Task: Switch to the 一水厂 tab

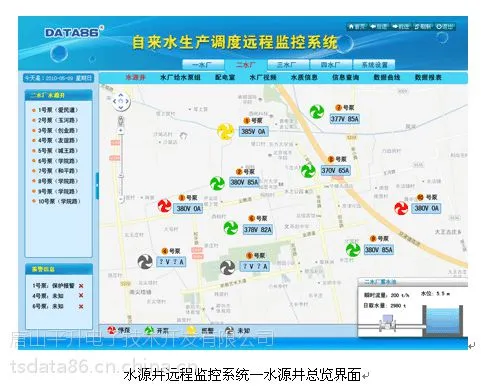Action: 203,65
